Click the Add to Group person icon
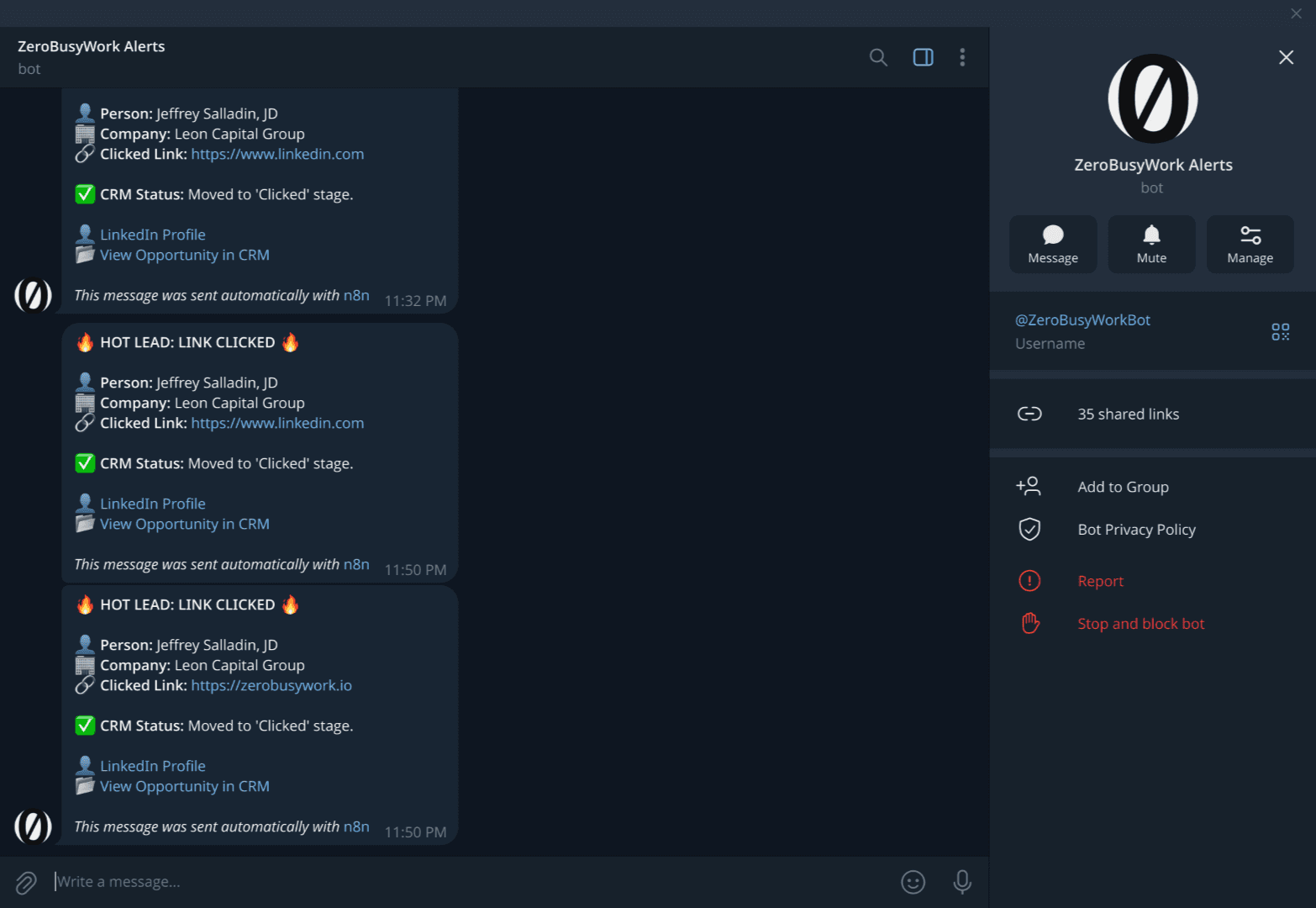1316x908 pixels. pos(1029,486)
